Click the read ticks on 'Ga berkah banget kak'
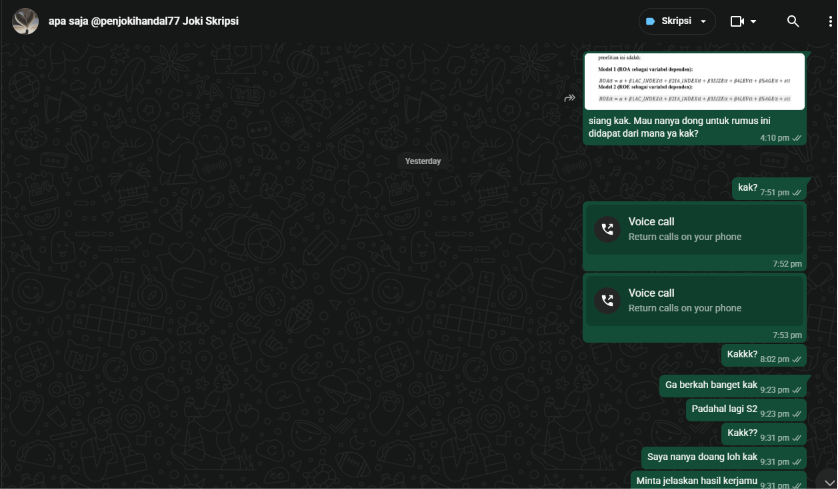Viewport: 838px width, 489px height. pyautogui.click(x=797, y=390)
